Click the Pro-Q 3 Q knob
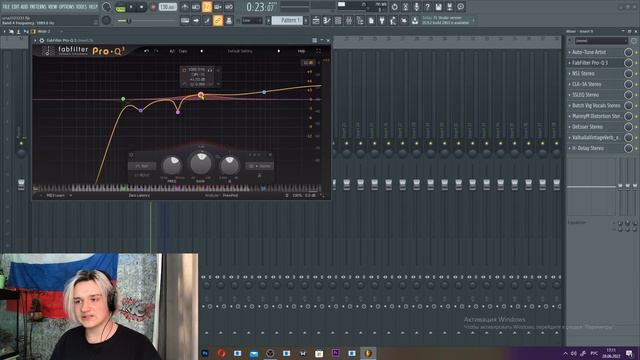 click(229, 165)
